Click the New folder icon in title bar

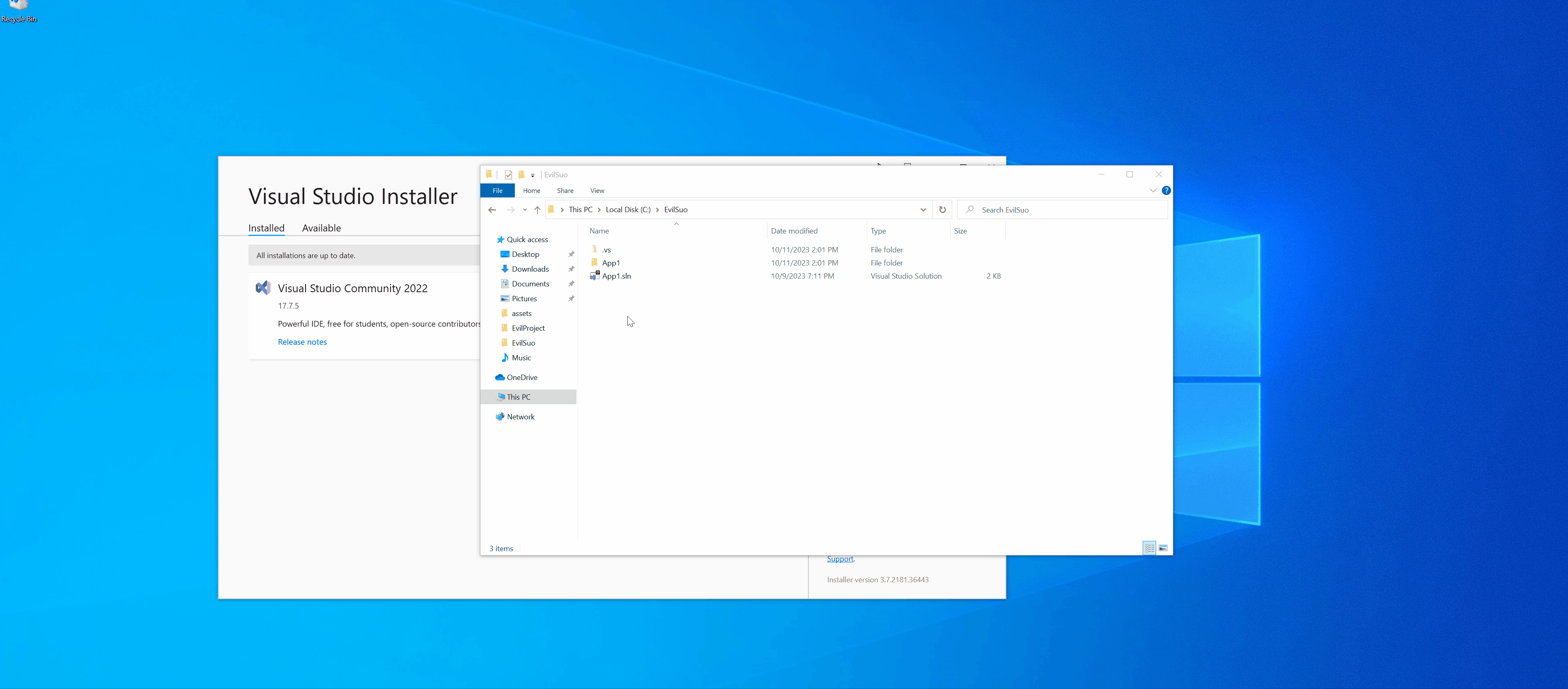click(521, 174)
